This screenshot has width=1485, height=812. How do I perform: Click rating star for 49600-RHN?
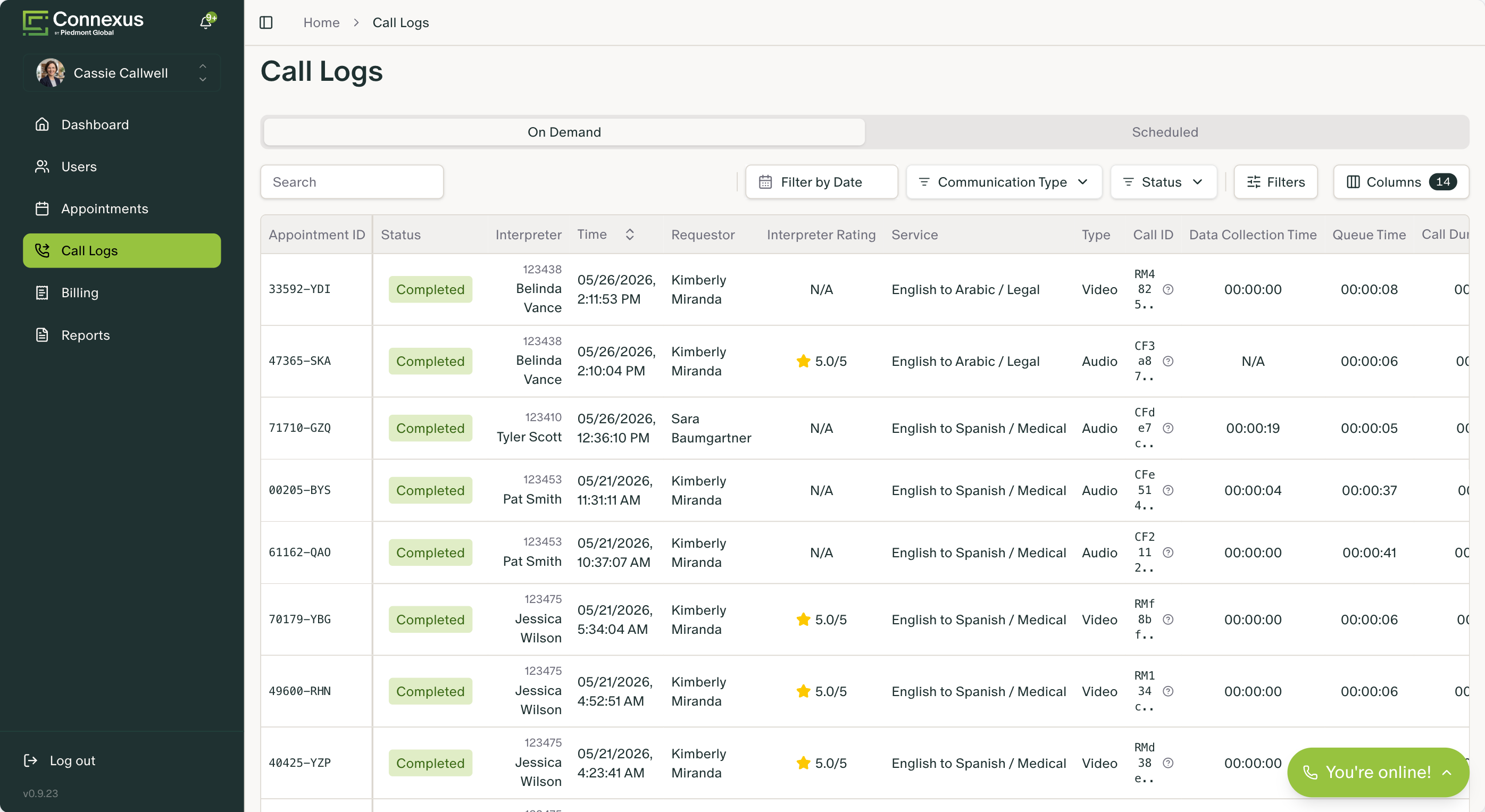(x=803, y=691)
